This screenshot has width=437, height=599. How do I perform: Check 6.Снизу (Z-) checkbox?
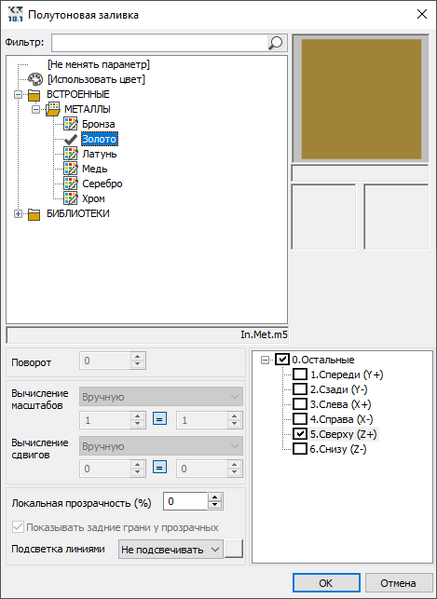click(300, 449)
